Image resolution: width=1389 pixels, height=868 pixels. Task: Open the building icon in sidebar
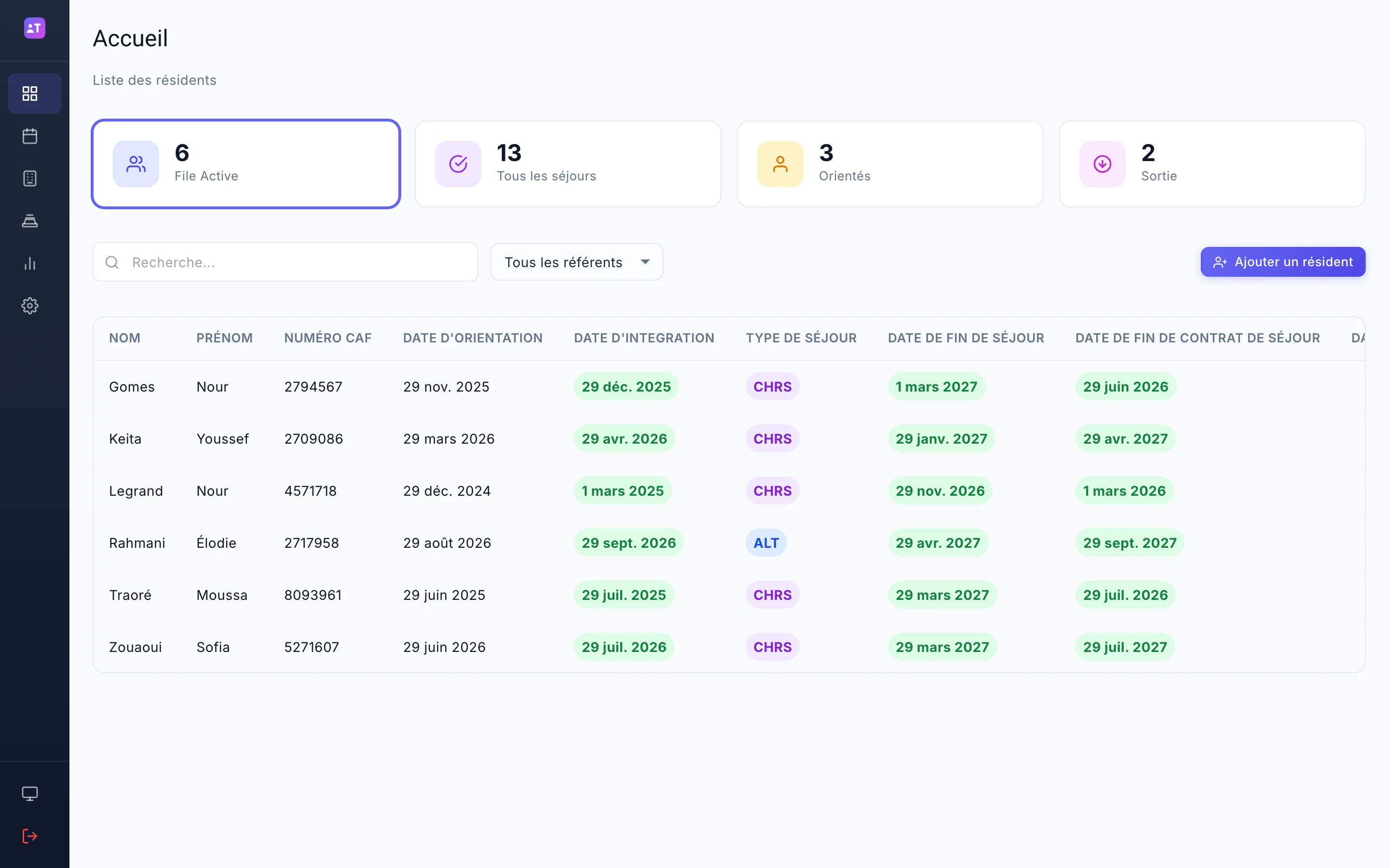[x=30, y=178]
